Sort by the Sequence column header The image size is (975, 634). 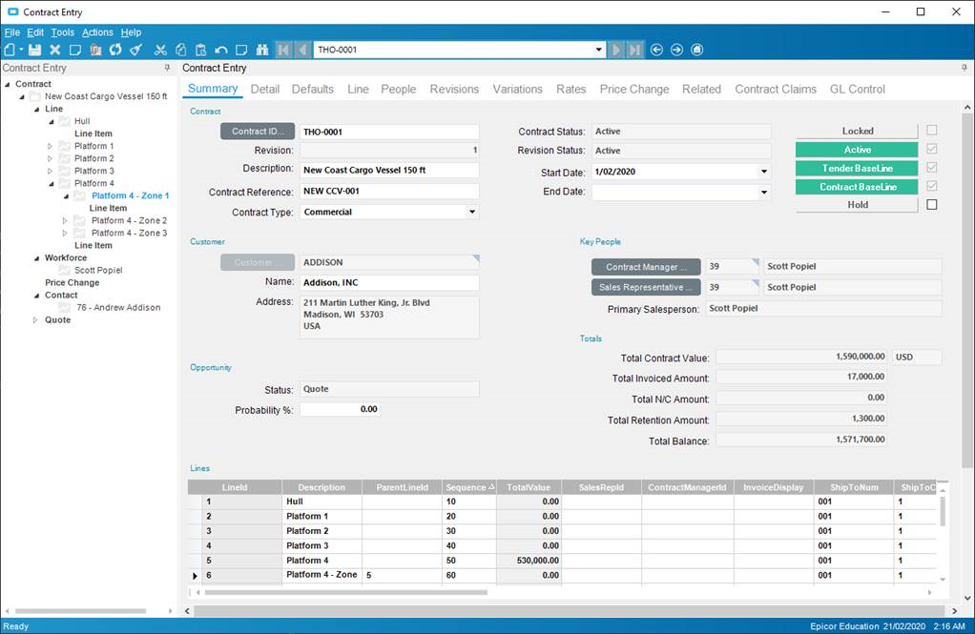click(469, 487)
